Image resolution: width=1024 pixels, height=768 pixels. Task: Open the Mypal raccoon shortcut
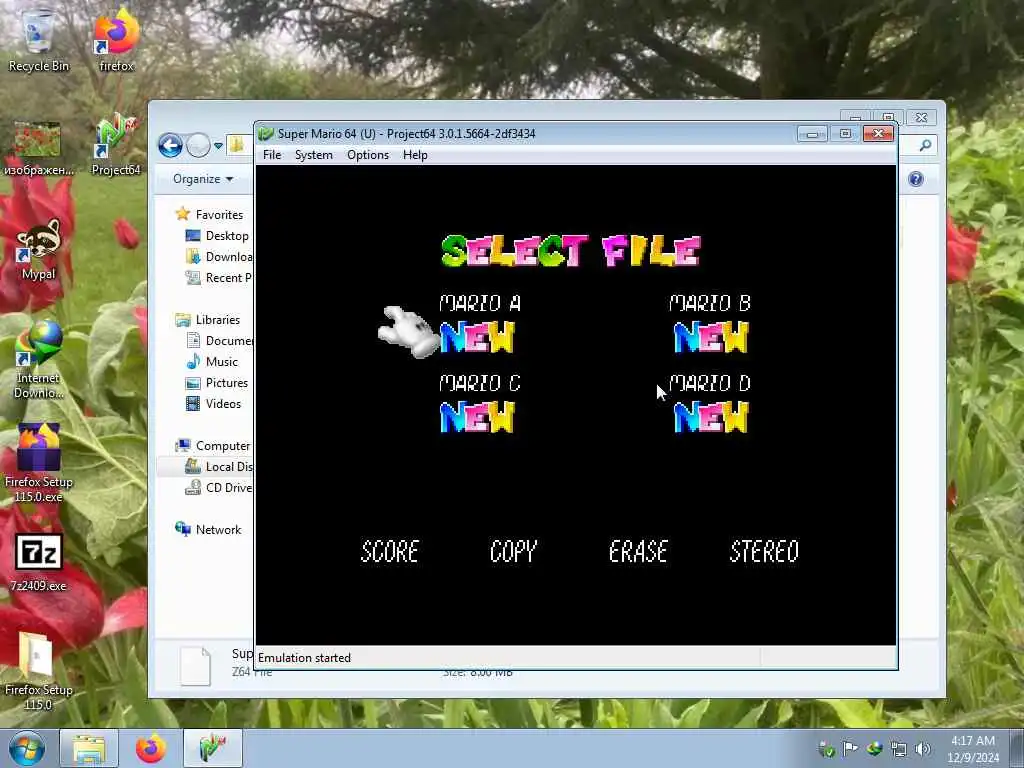pyautogui.click(x=39, y=249)
